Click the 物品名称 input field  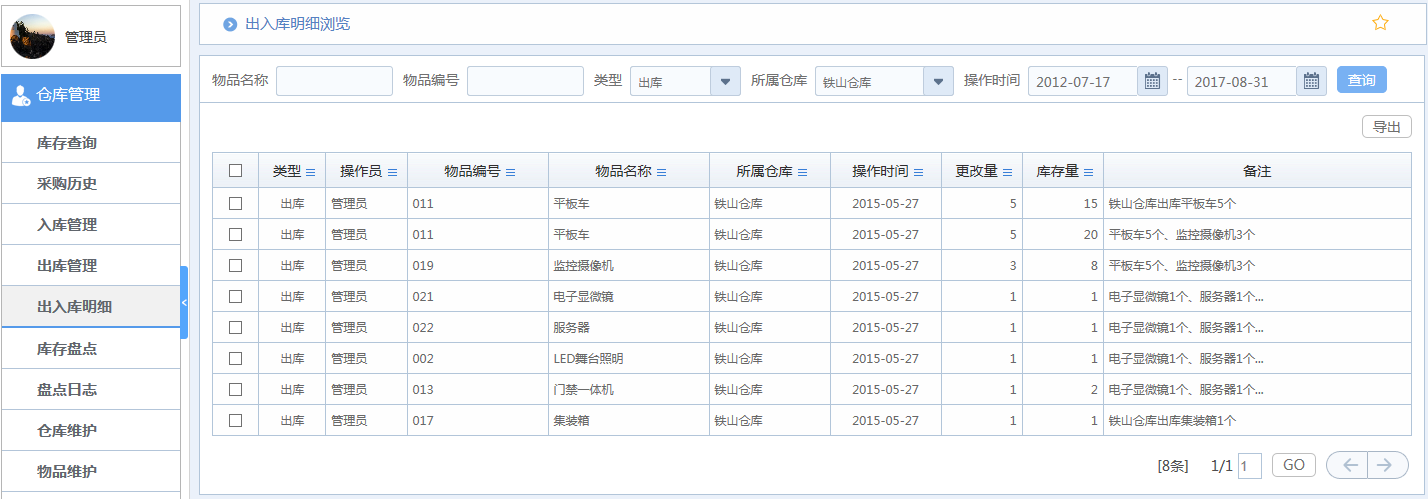[334, 81]
